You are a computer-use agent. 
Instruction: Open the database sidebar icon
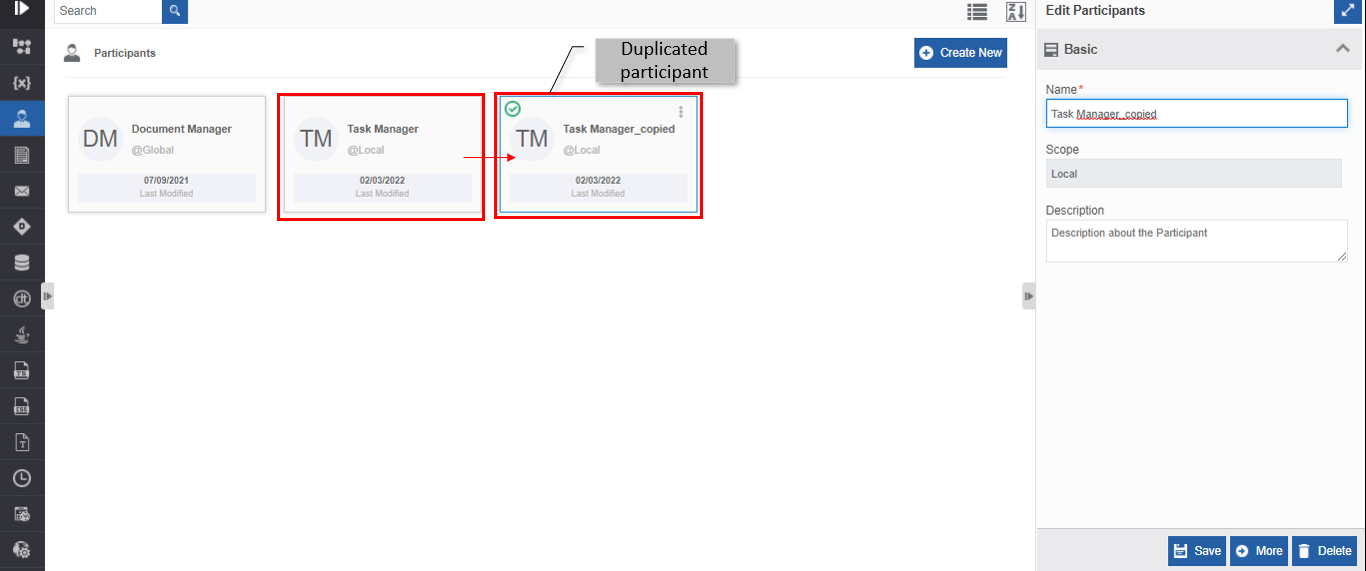click(22, 263)
